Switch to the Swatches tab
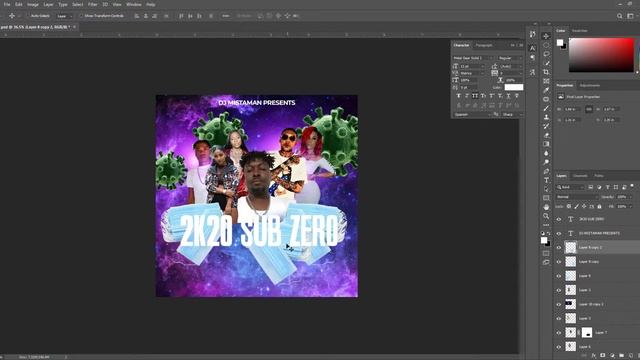The image size is (640, 360). pos(580,31)
